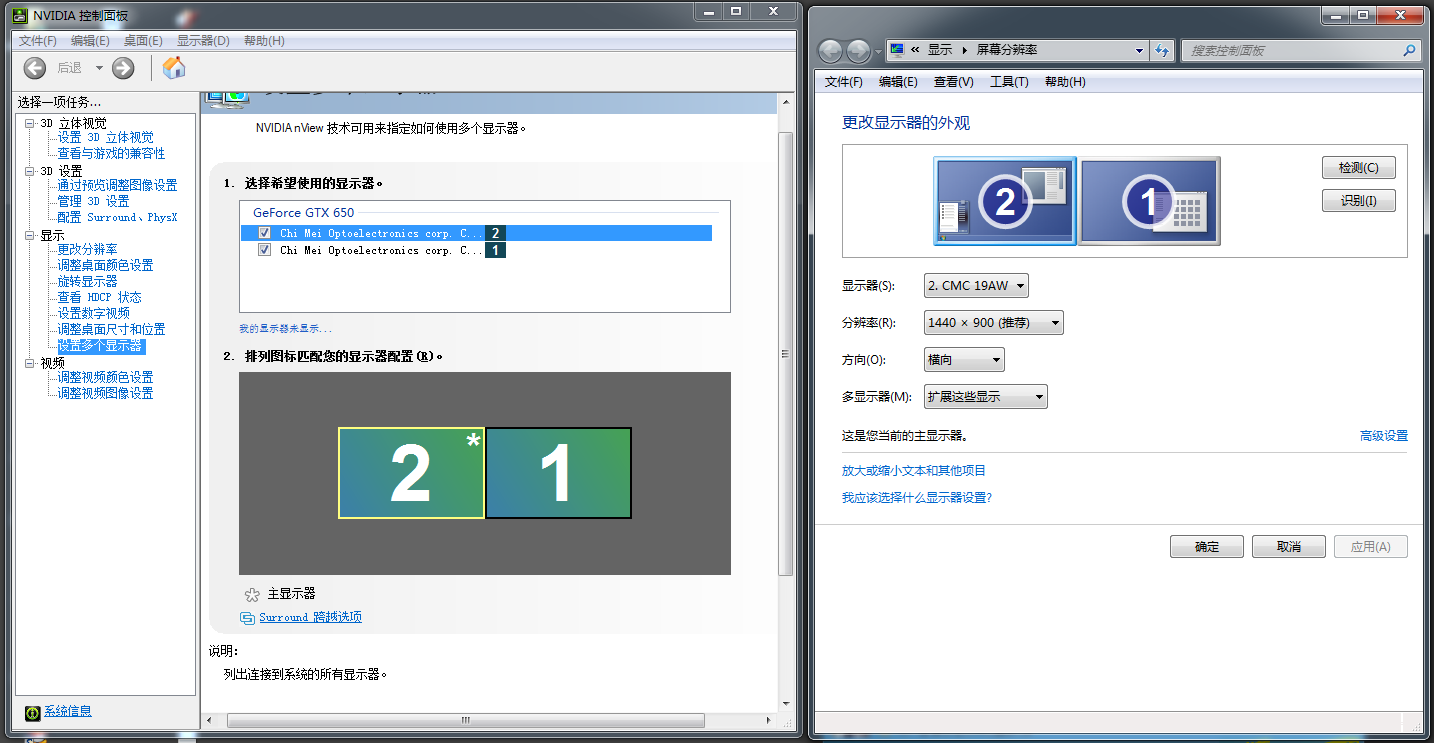Uncheck display 1 Chi Mei checkbox

(x=265, y=250)
